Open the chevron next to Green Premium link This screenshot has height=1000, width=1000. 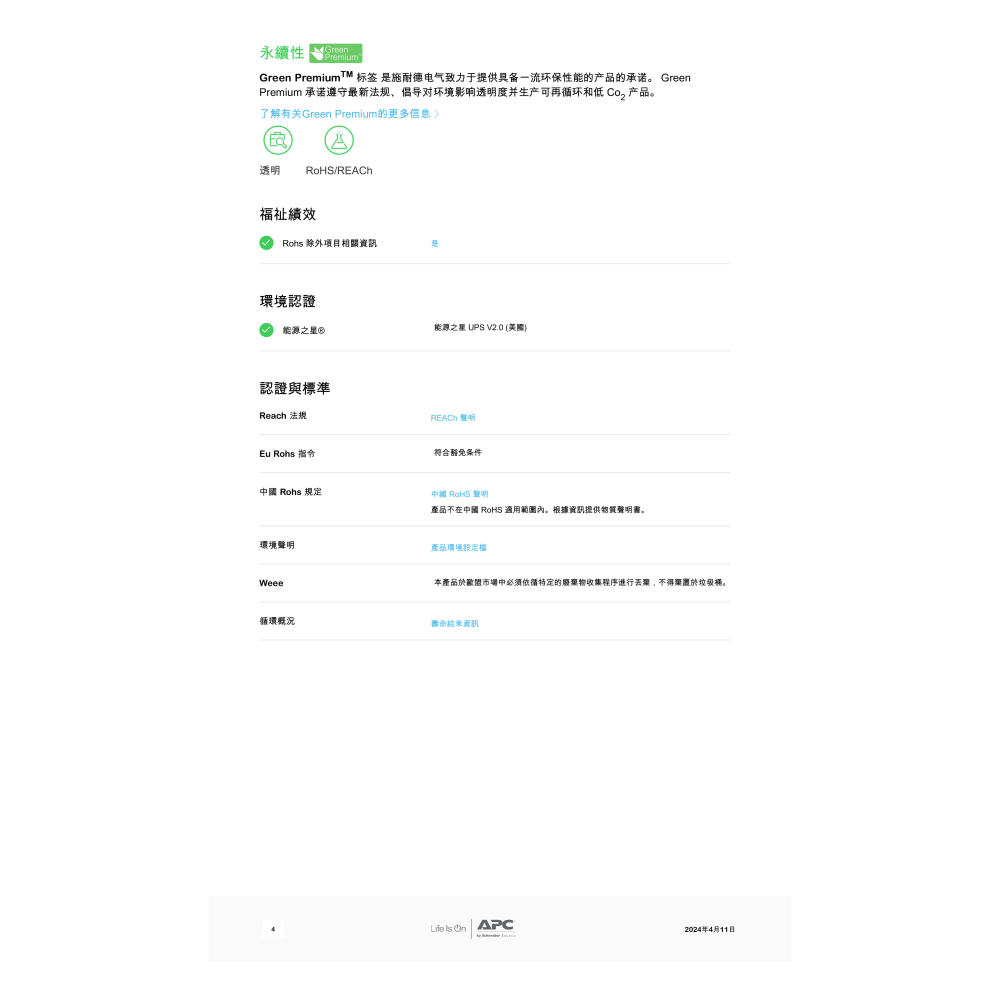(436, 113)
